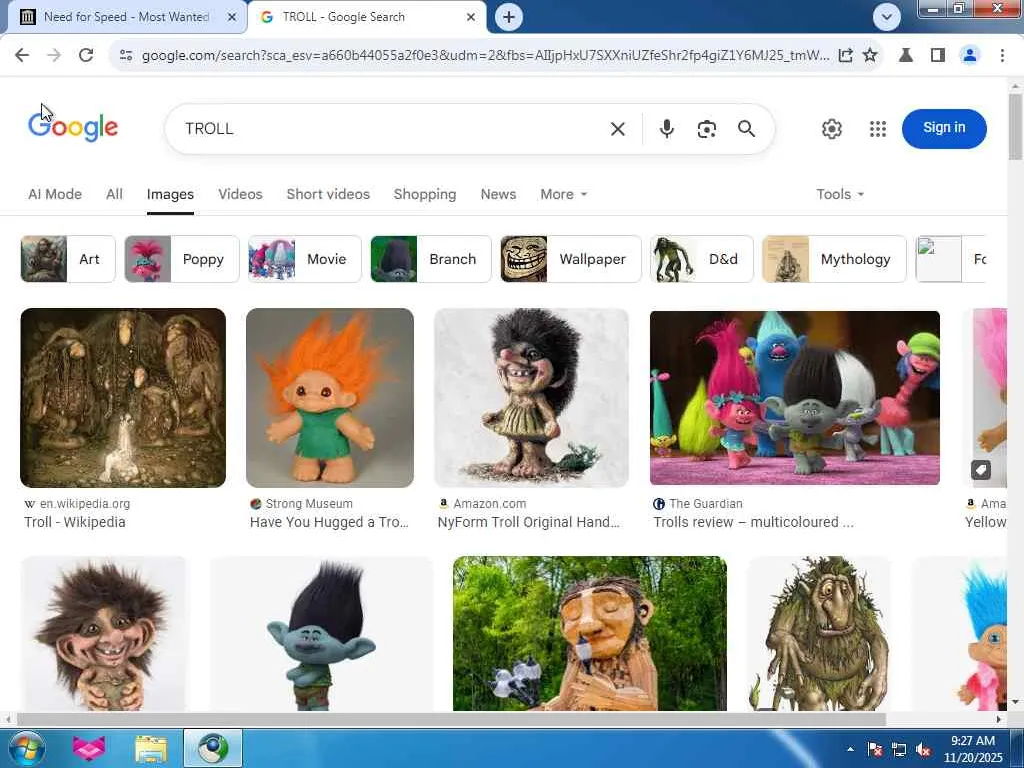1024x768 pixels.
Task: Open the Google apps grid
Action: click(x=878, y=129)
